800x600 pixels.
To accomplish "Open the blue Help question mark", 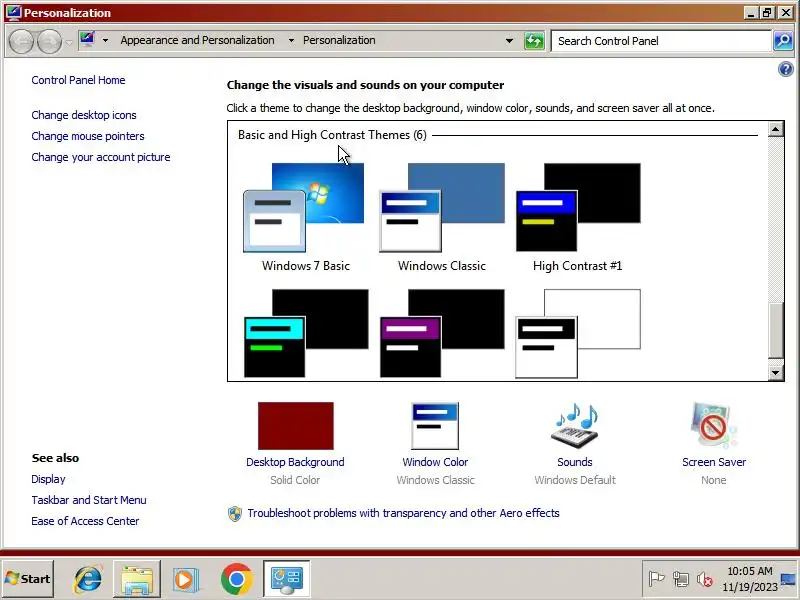I will (x=786, y=69).
